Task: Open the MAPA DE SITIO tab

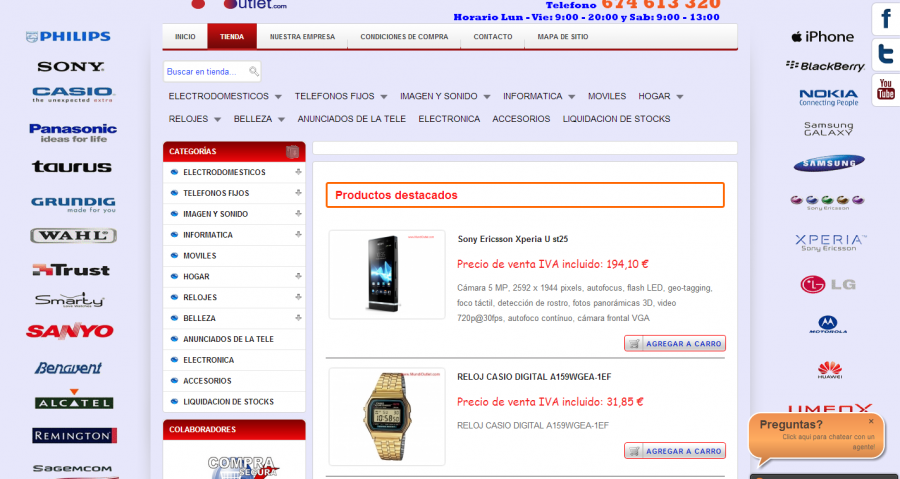Action: pyautogui.click(x=562, y=37)
